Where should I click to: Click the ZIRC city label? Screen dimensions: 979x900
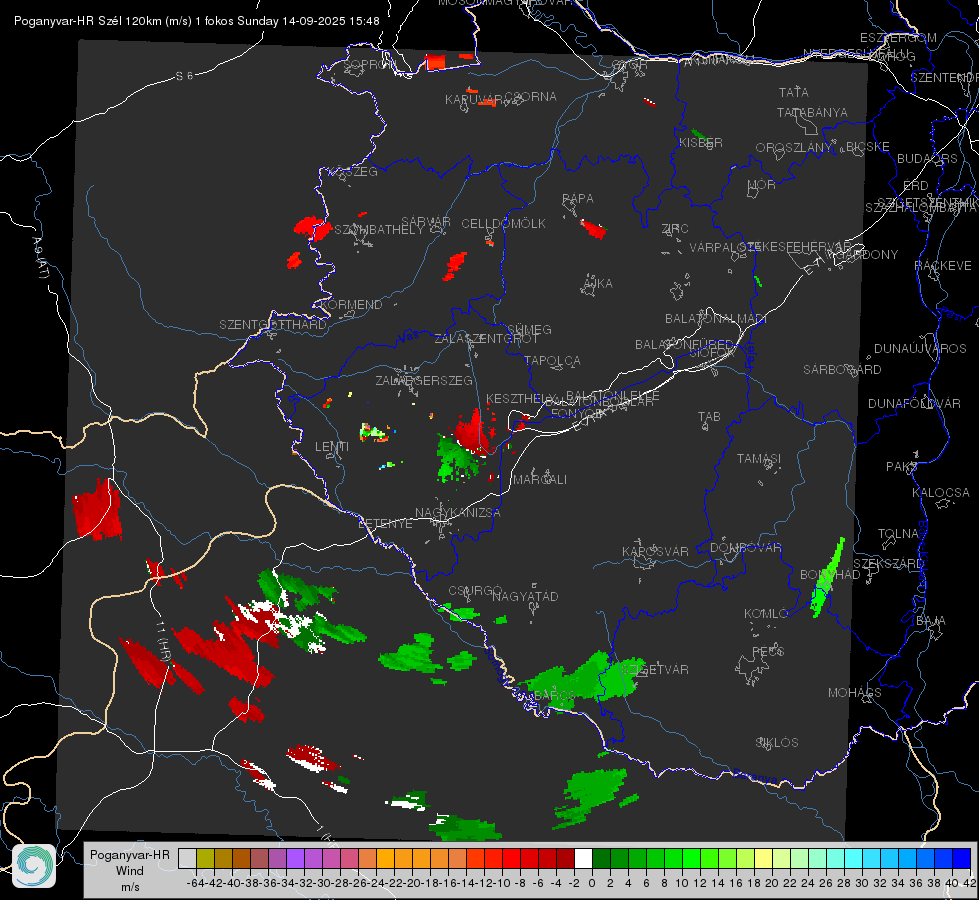[675, 228]
